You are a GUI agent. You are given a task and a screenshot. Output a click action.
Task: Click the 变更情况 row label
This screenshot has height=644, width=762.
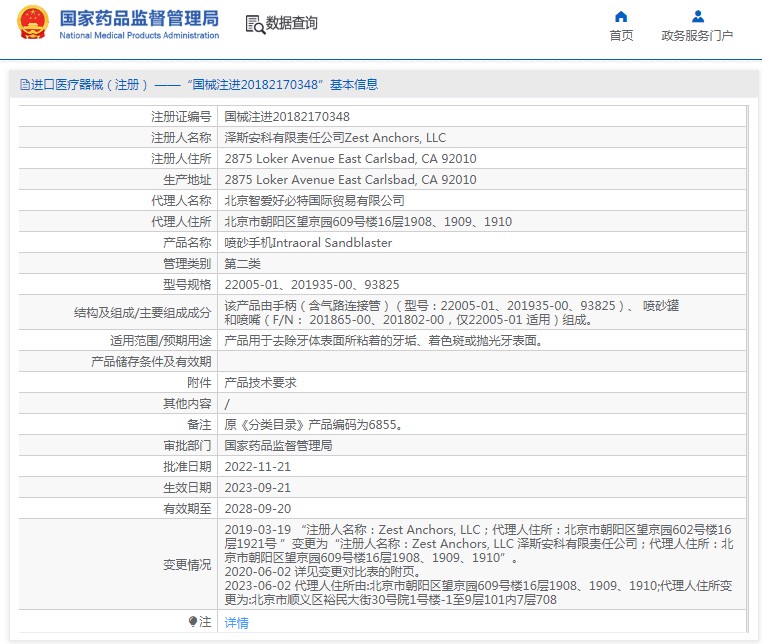tap(187, 564)
